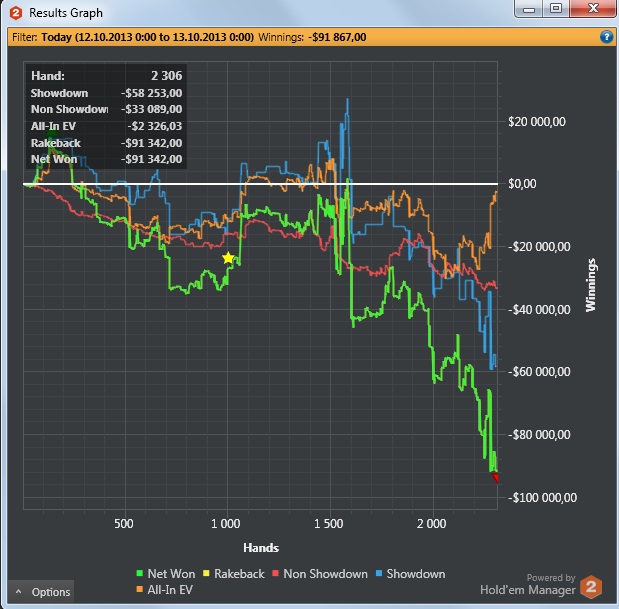Click the -$100 000,00 y-axis label
This screenshot has height=609, width=619.
(x=542, y=497)
